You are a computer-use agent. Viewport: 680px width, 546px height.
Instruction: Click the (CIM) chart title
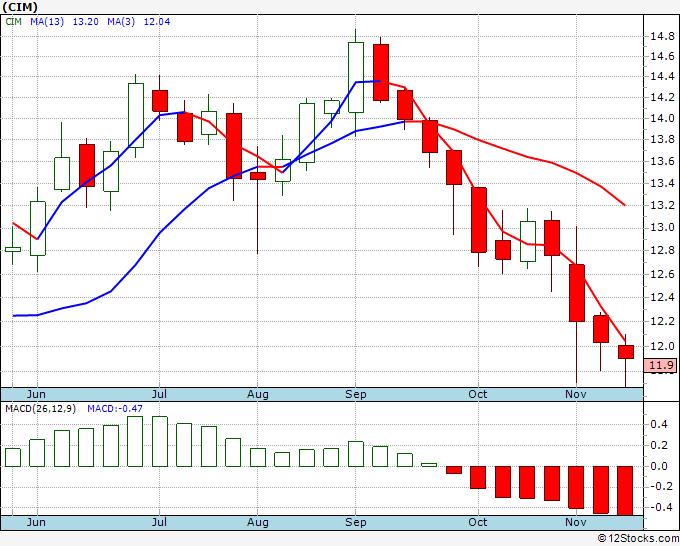pos(20,7)
